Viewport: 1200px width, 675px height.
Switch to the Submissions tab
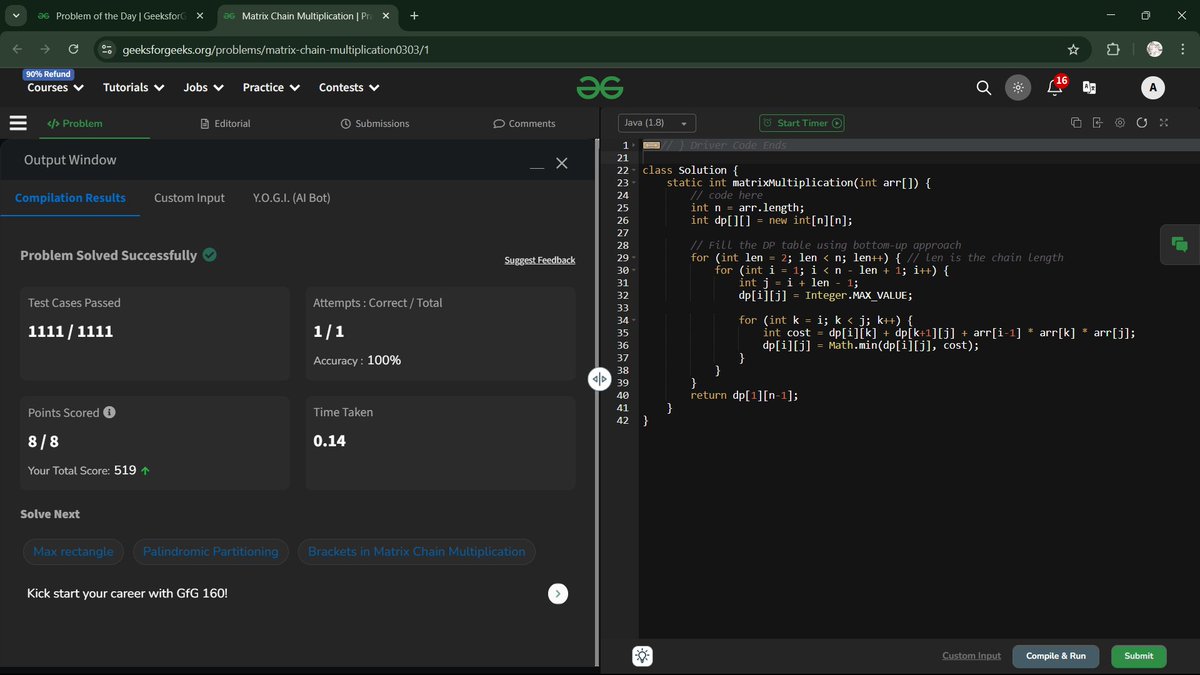coord(375,124)
